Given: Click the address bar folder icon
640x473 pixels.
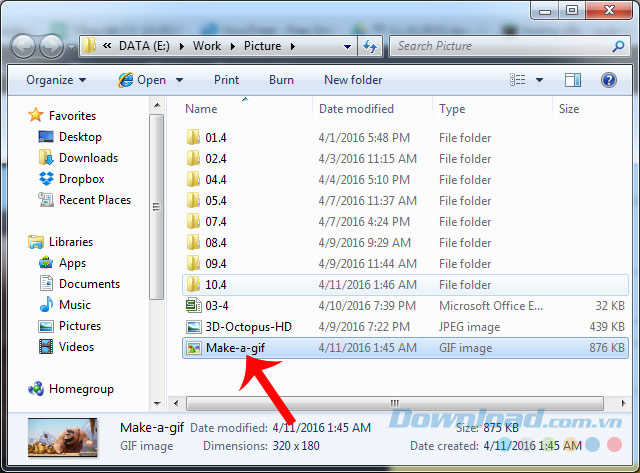Looking at the screenshot, I should (89, 46).
